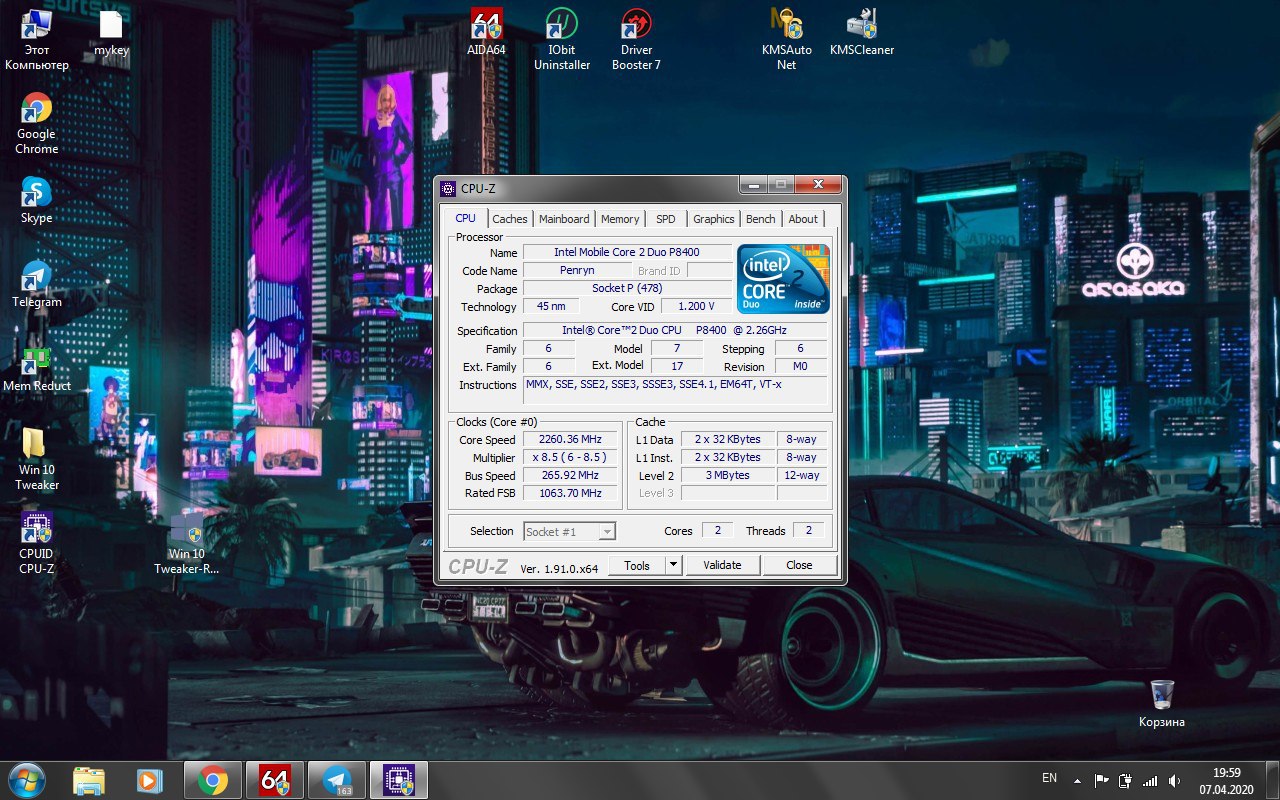Screen dimensions: 1280x800
Task: Click the Close button in CPU-Z
Action: (x=799, y=565)
